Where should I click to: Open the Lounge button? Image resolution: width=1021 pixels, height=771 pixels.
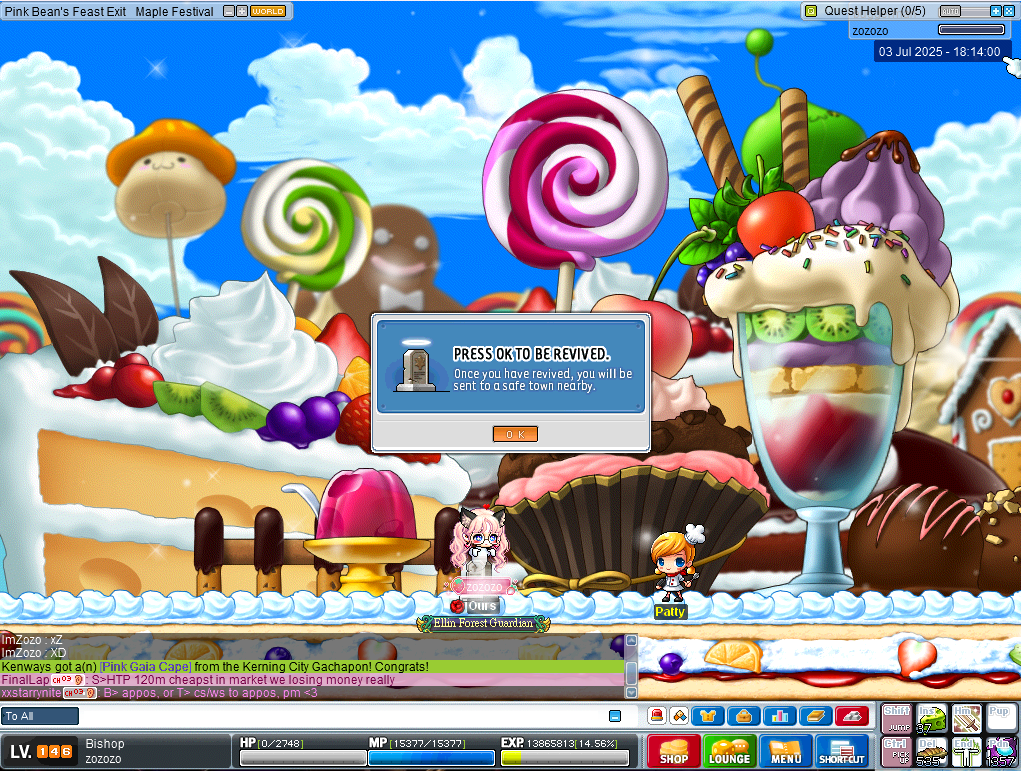[729, 751]
